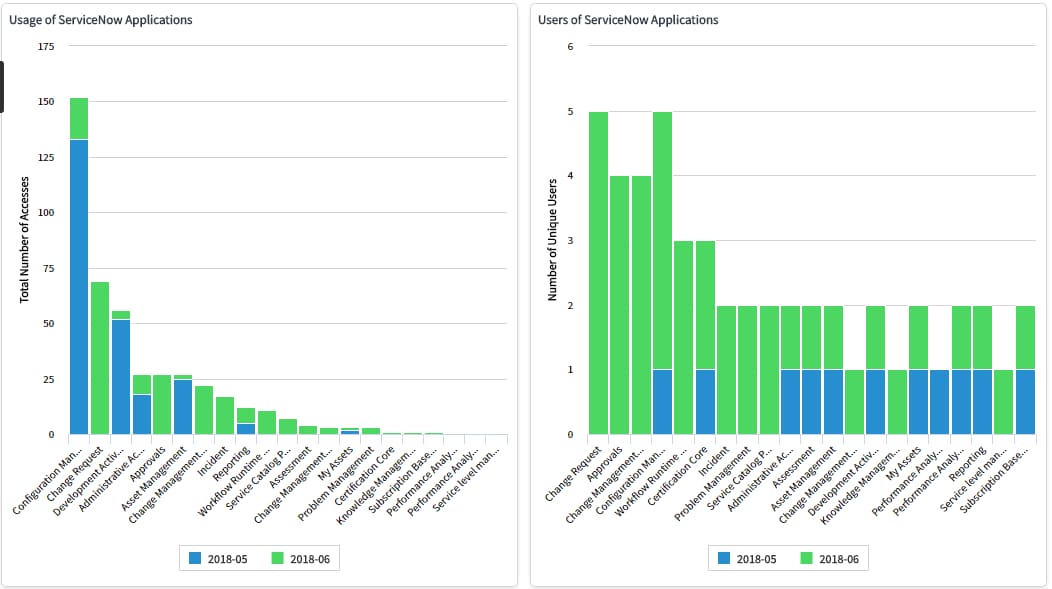Click the 'Total Number of Accesses' axis title

tap(25, 239)
